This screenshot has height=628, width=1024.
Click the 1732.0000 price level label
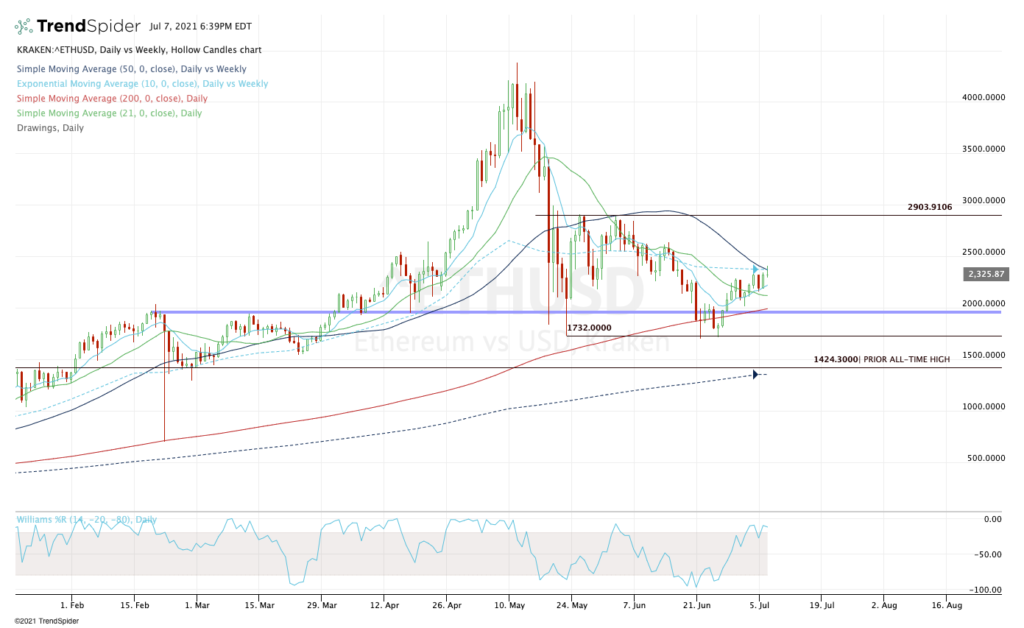(588, 325)
